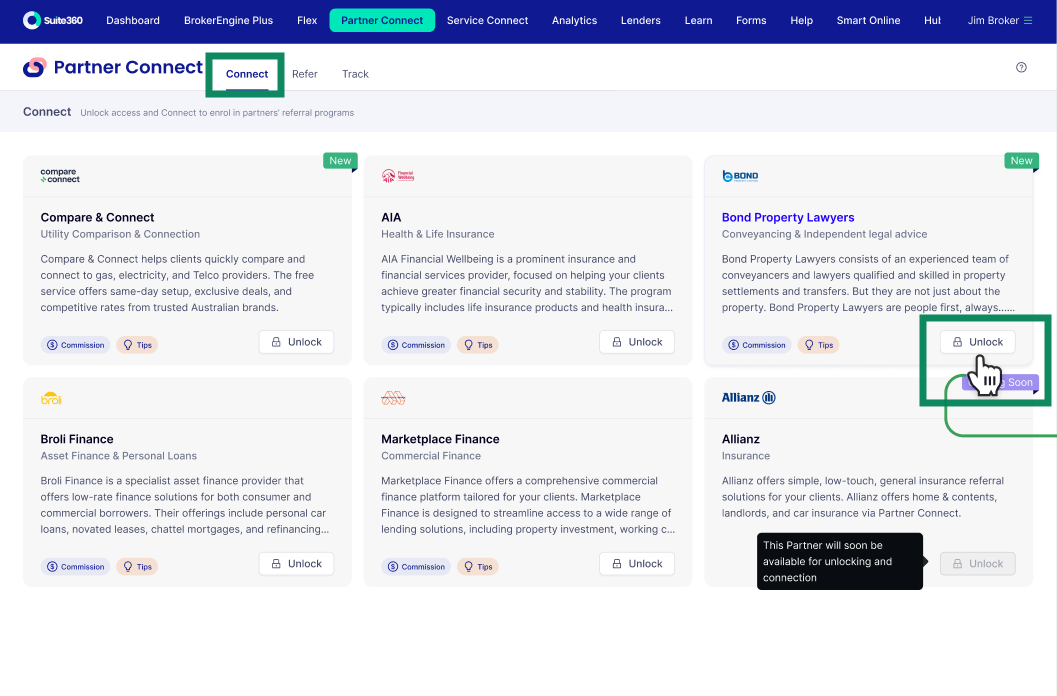Click the Marketplace Finance card title

coord(440,439)
